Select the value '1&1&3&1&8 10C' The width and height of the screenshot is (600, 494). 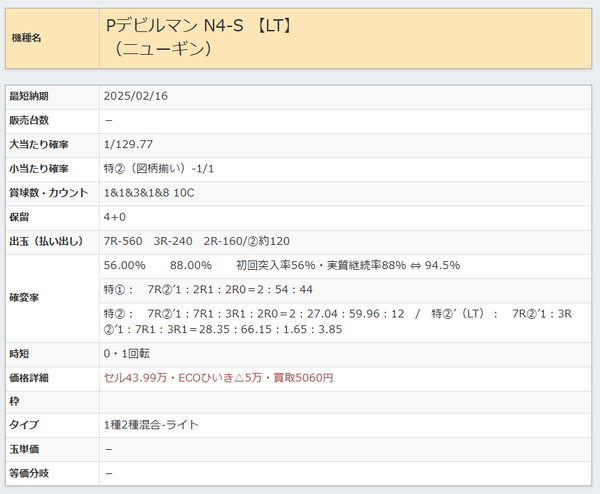point(149,193)
